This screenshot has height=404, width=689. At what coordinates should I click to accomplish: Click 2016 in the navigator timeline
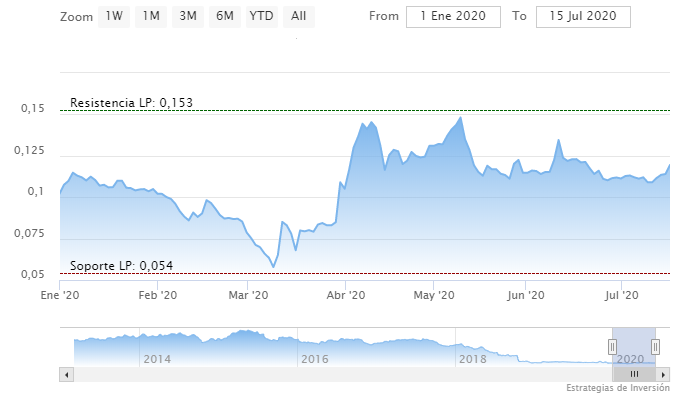click(x=315, y=358)
